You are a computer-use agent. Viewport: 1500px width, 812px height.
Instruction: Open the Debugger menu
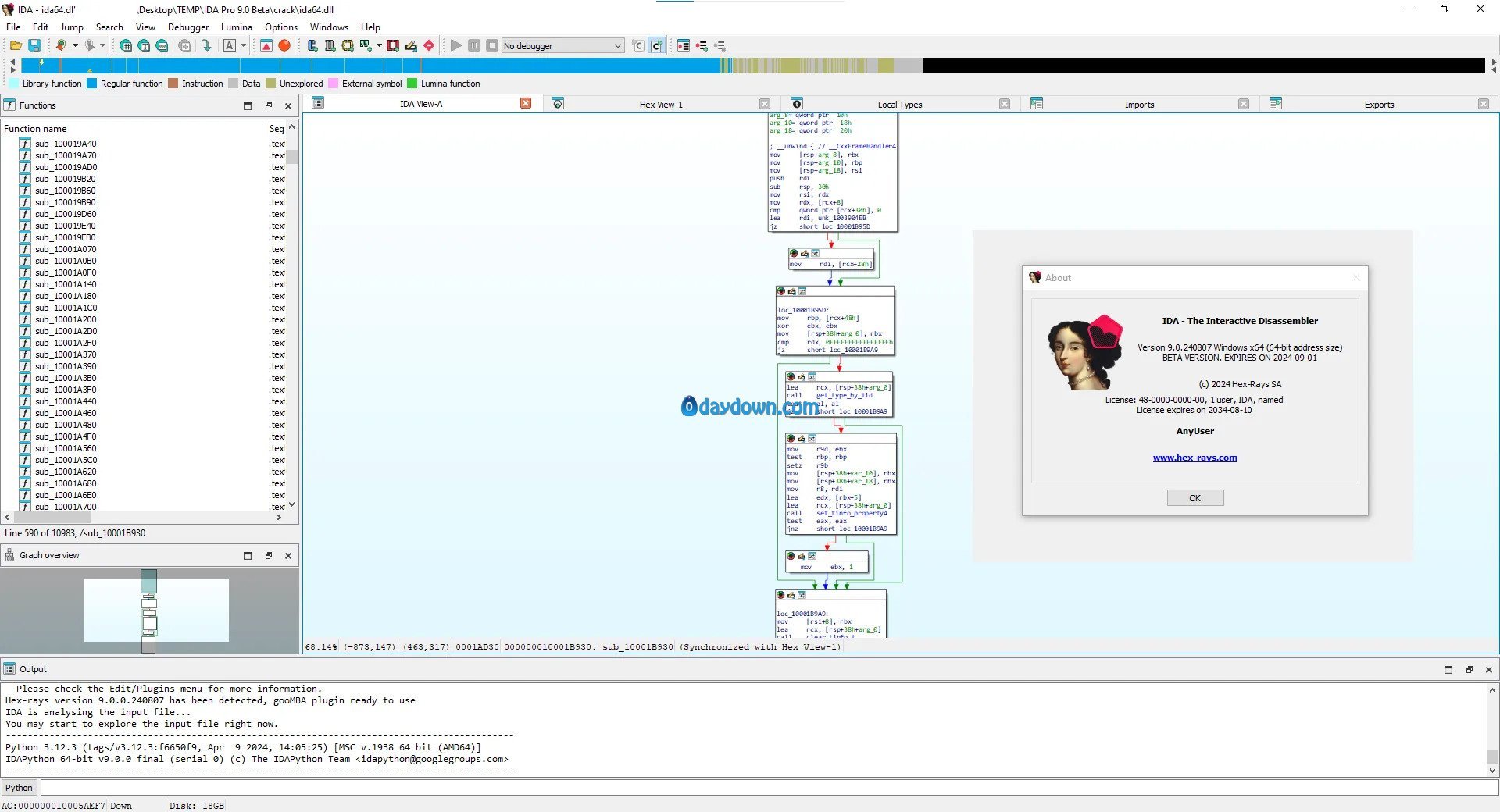(x=188, y=27)
